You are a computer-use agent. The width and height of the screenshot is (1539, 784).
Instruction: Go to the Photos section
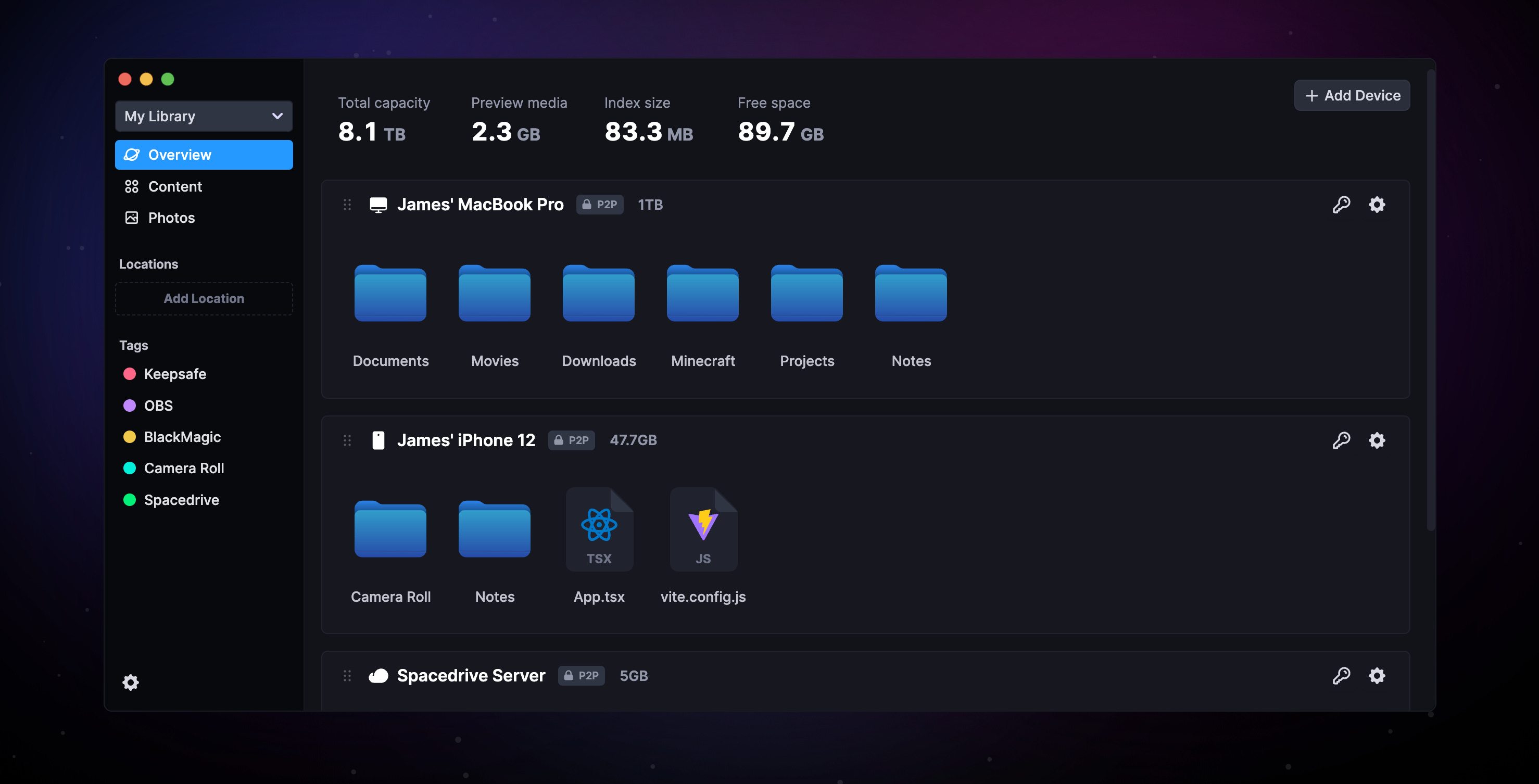171,218
